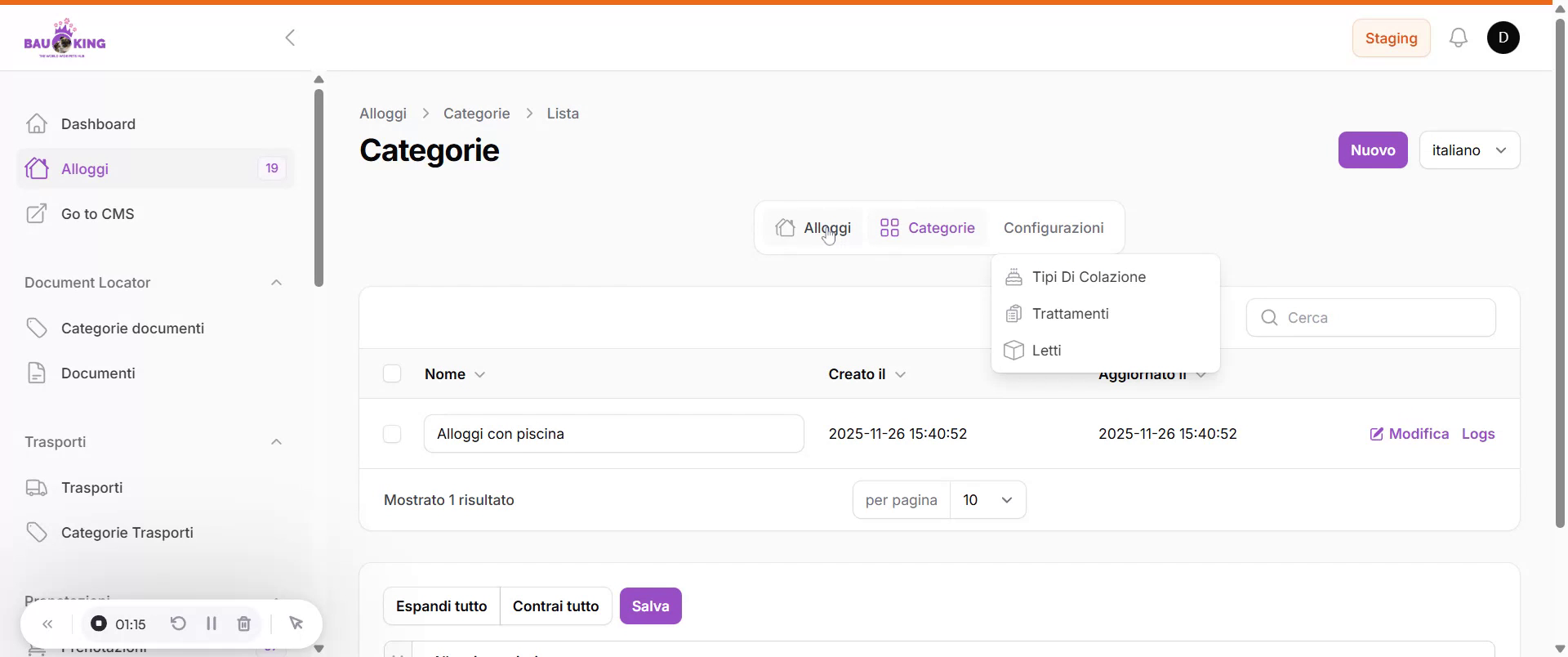Click the Alloggi con piscina name field
Screen dimensions: 1568x657
click(614, 434)
